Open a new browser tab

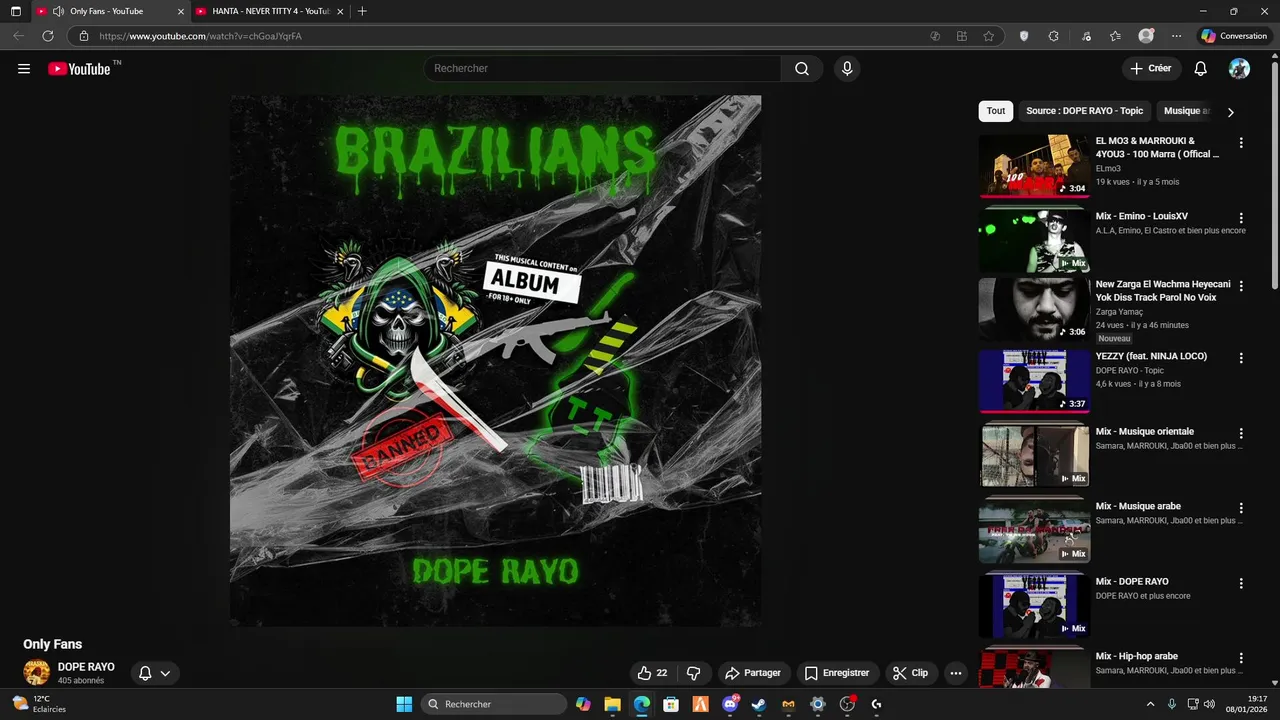(362, 11)
